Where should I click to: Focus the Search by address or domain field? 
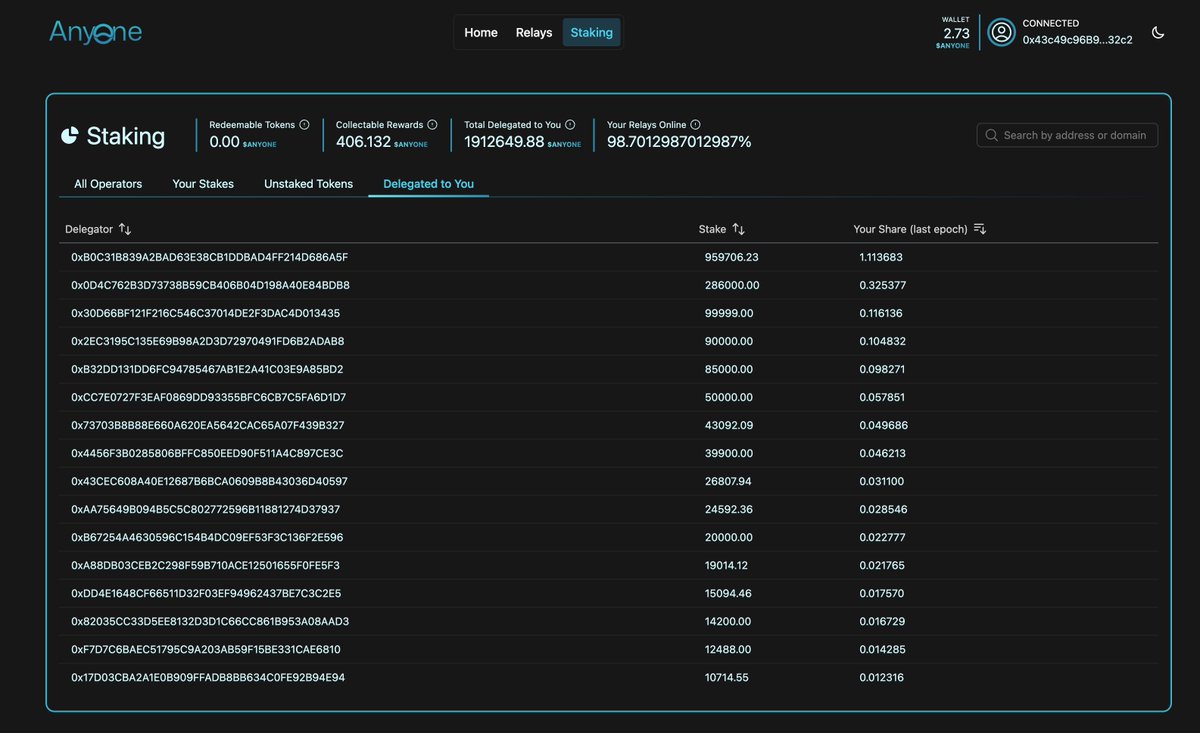(x=1067, y=135)
